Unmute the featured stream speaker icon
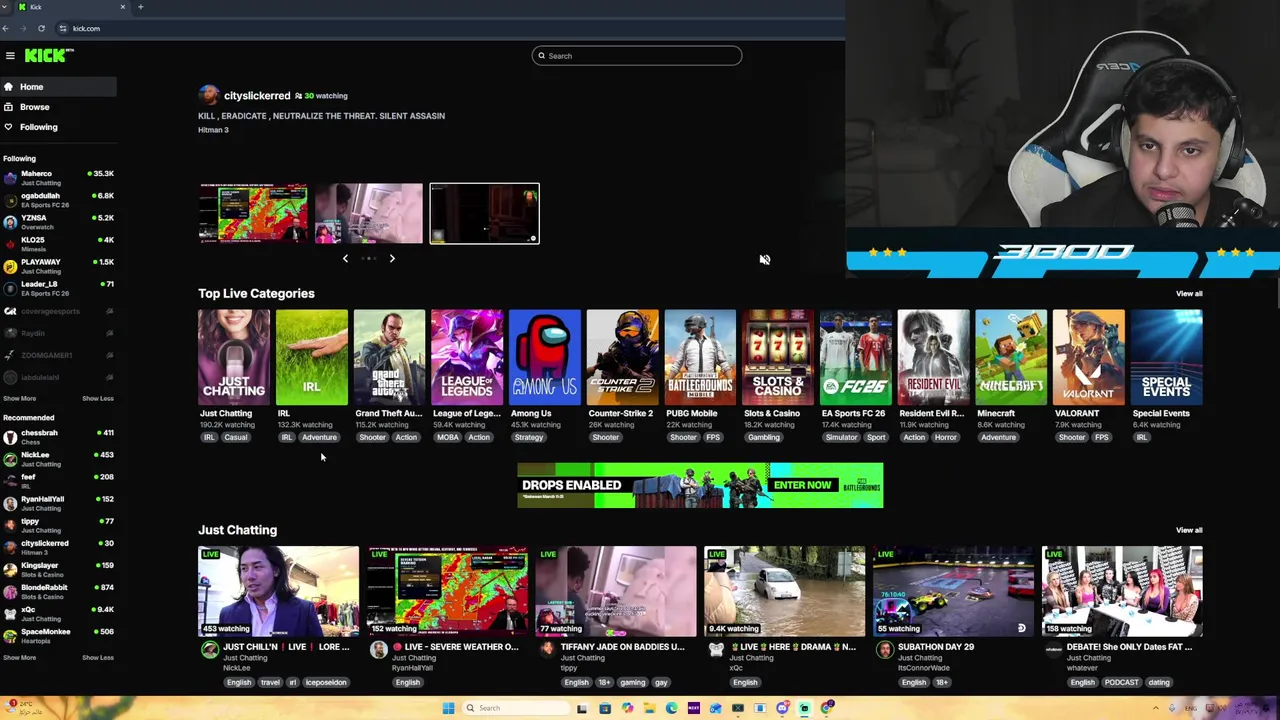Screen dimensions: 1280x720 tap(764, 259)
